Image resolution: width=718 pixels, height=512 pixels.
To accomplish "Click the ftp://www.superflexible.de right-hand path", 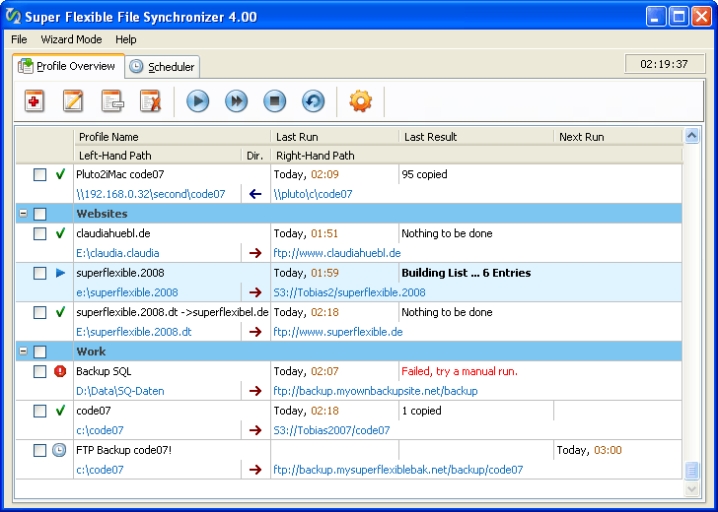I will point(338,332).
